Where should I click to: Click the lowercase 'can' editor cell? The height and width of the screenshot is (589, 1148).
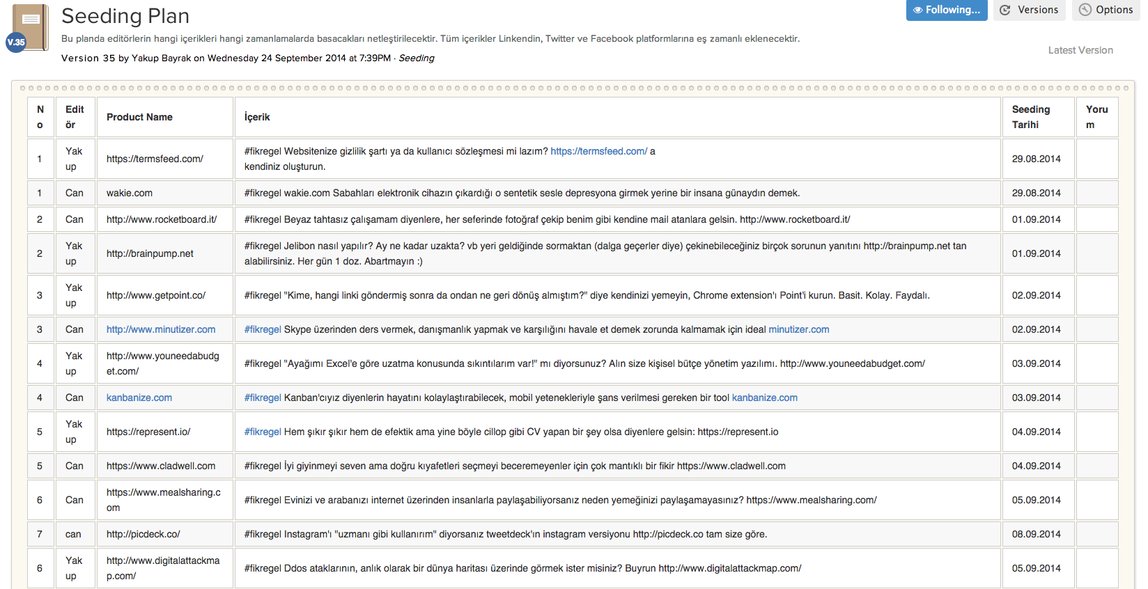click(73, 534)
